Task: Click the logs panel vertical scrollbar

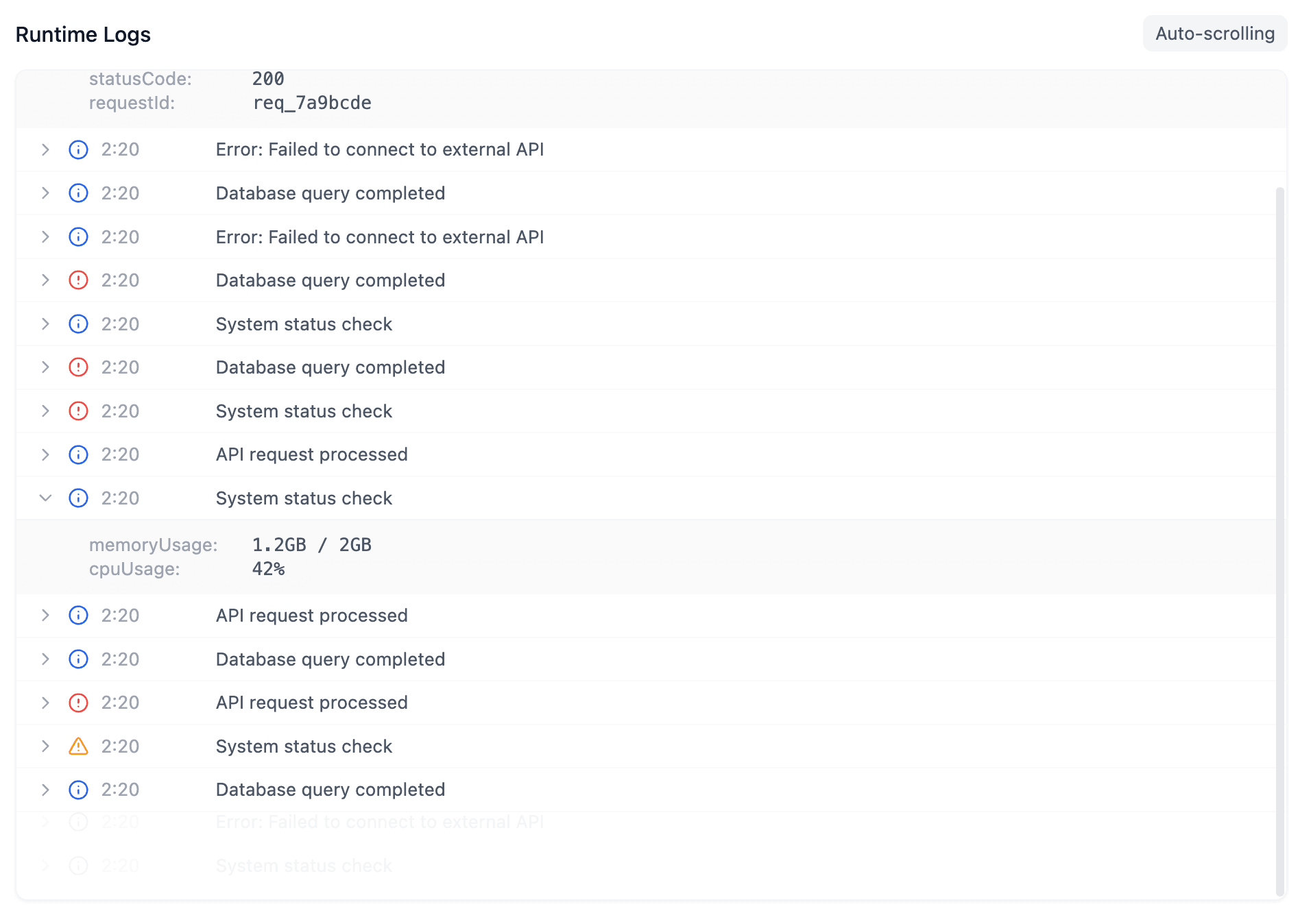Action: tap(1279, 542)
